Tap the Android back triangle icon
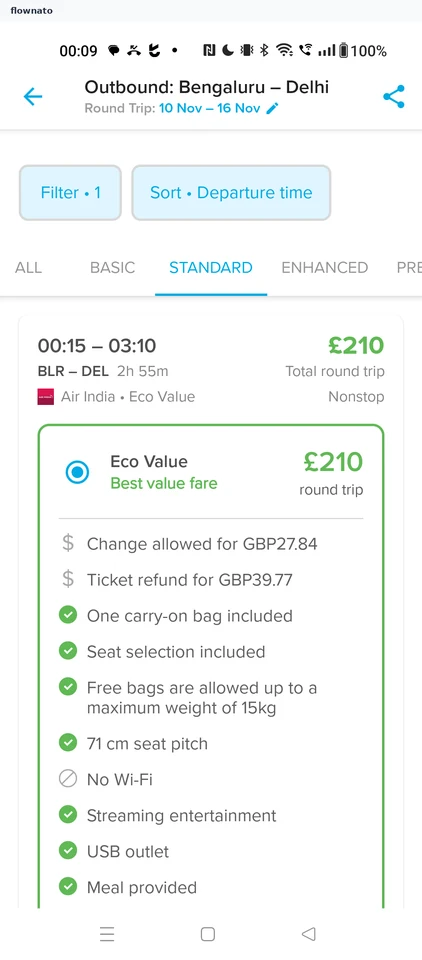This screenshot has height=960, width=422. coord(309,934)
